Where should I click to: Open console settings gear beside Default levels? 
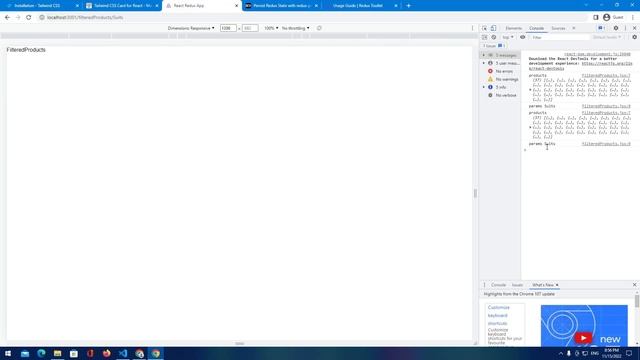(x=634, y=37)
